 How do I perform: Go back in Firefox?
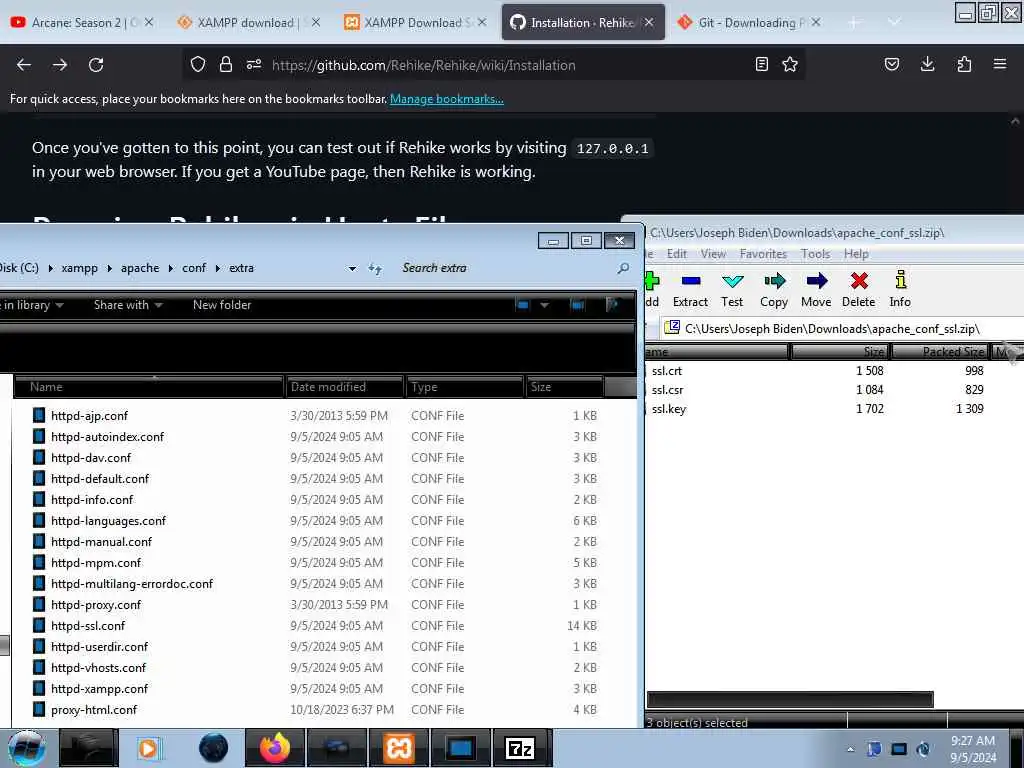24,65
